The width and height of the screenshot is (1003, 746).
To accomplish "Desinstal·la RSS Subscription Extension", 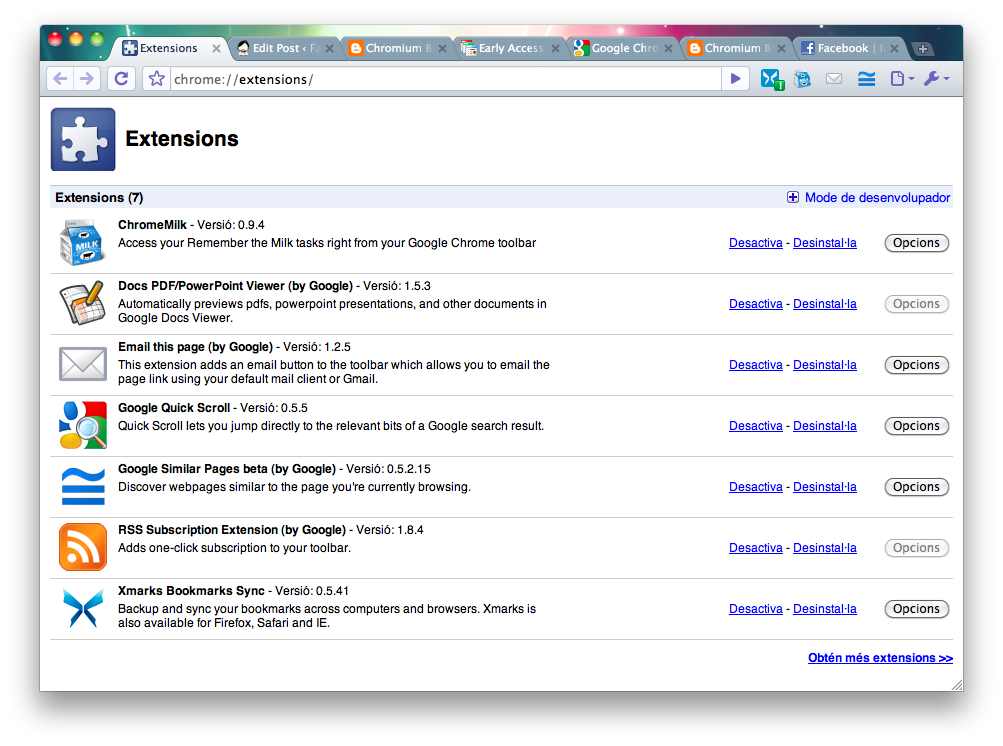I will (x=825, y=548).
